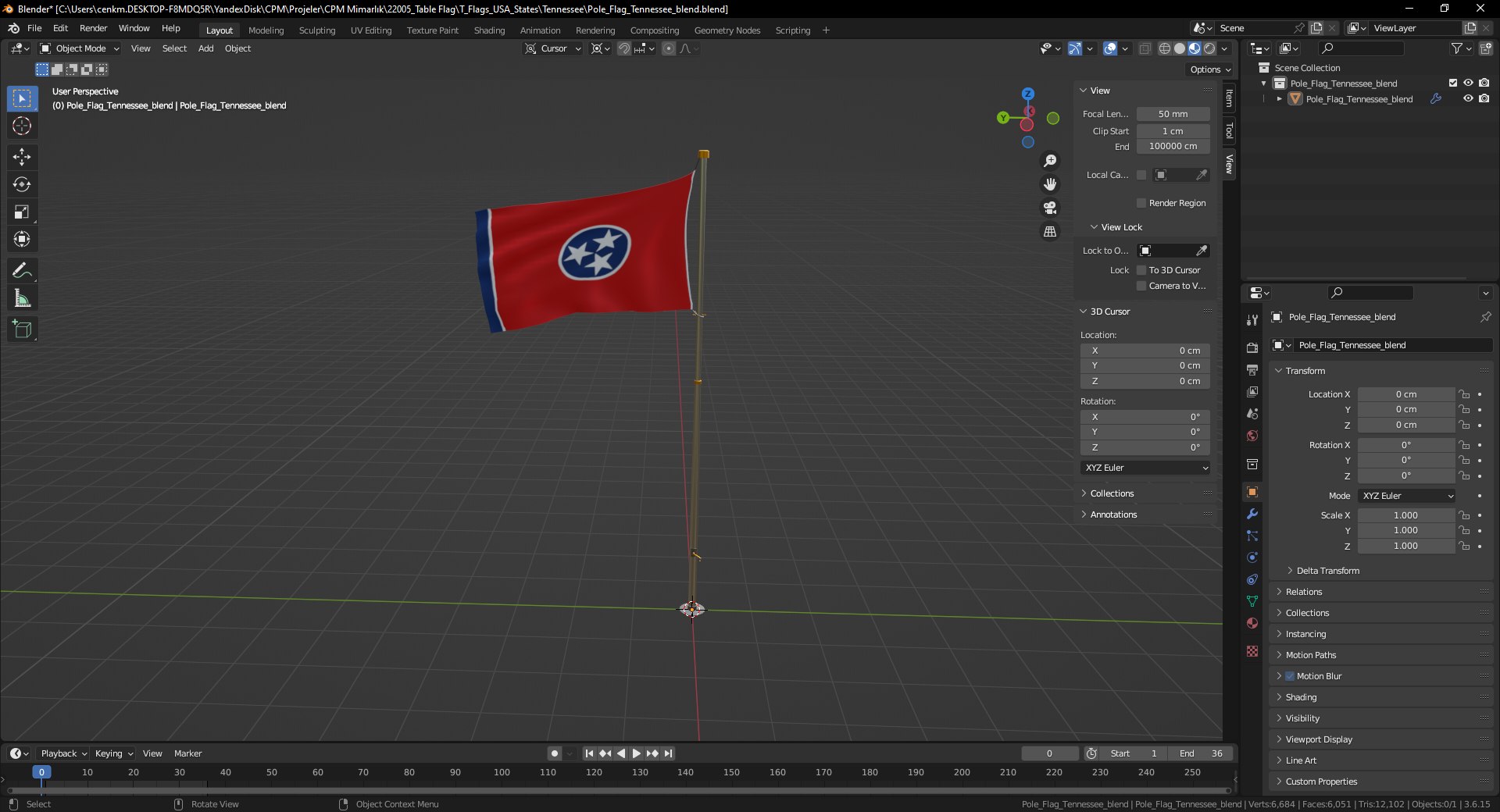The height and width of the screenshot is (812, 1500).
Task: Open the Keying popover in timeline
Action: pyautogui.click(x=113, y=753)
